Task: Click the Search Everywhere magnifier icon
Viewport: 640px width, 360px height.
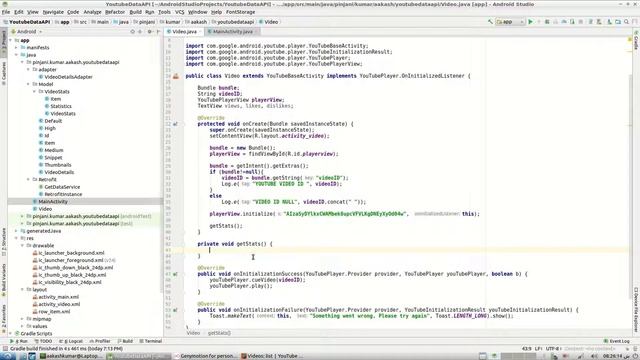Action: pos(627,22)
